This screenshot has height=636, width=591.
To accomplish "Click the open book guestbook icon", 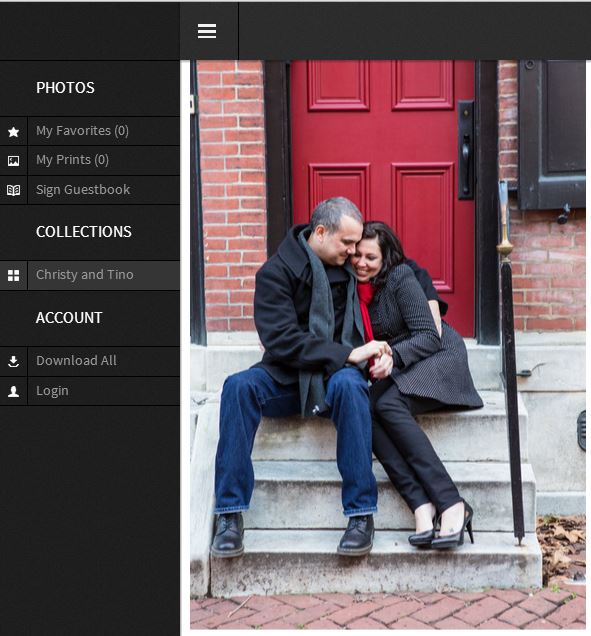I will pyautogui.click(x=13, y=190).
